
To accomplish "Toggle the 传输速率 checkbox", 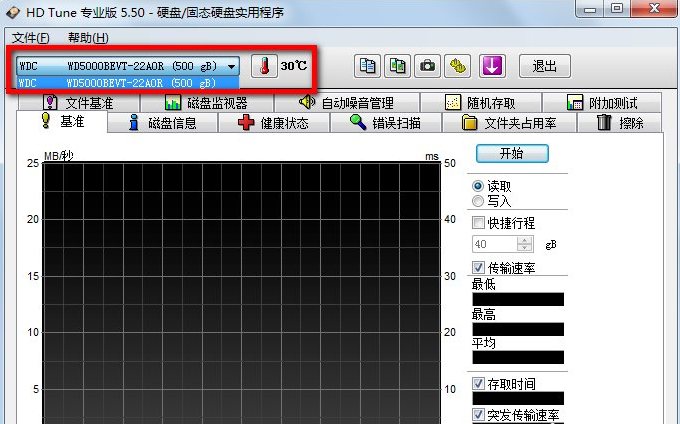I will click(478, 267).
